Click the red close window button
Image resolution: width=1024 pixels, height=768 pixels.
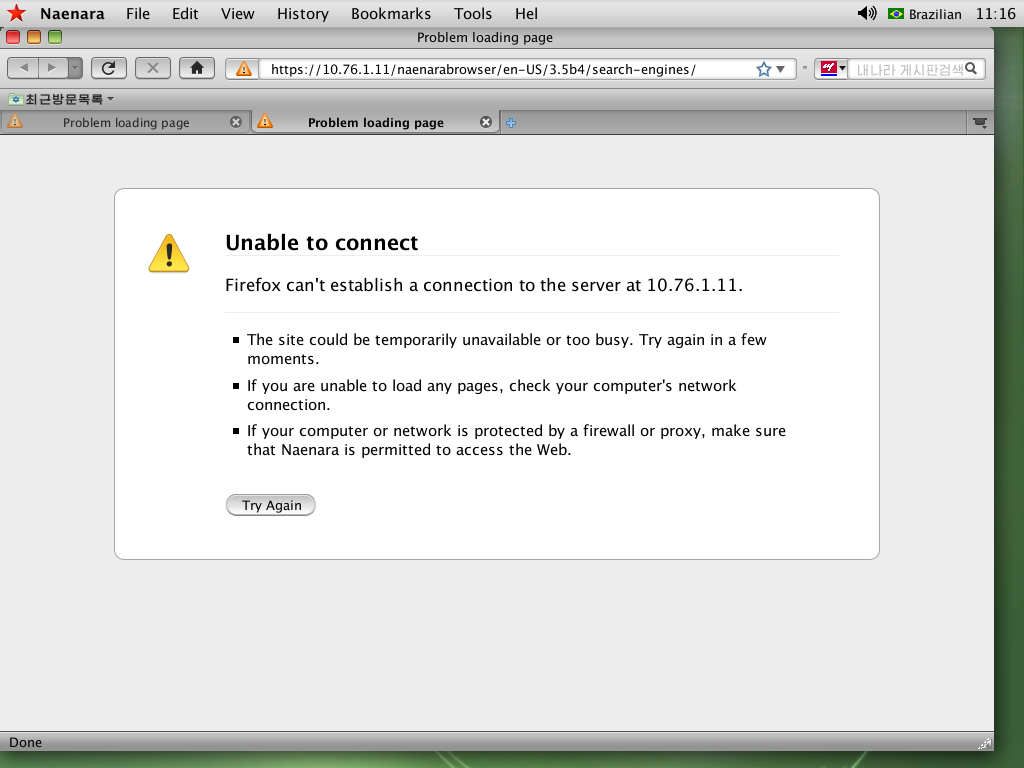click(x=12, y=37)
